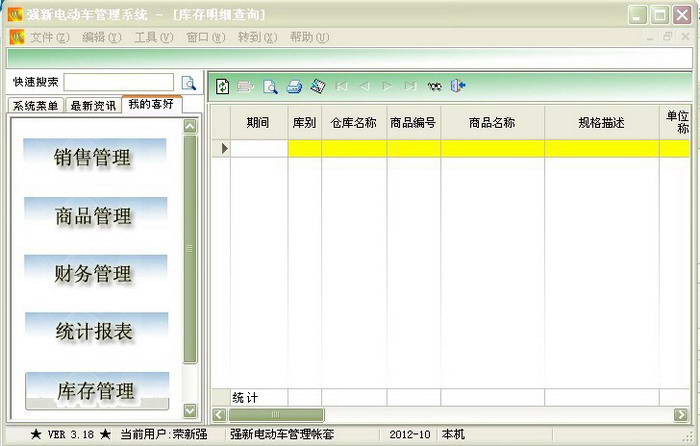This screenshot has height=446, width=700.
Task: Click the 库别 column header
Action: (304, 123)
